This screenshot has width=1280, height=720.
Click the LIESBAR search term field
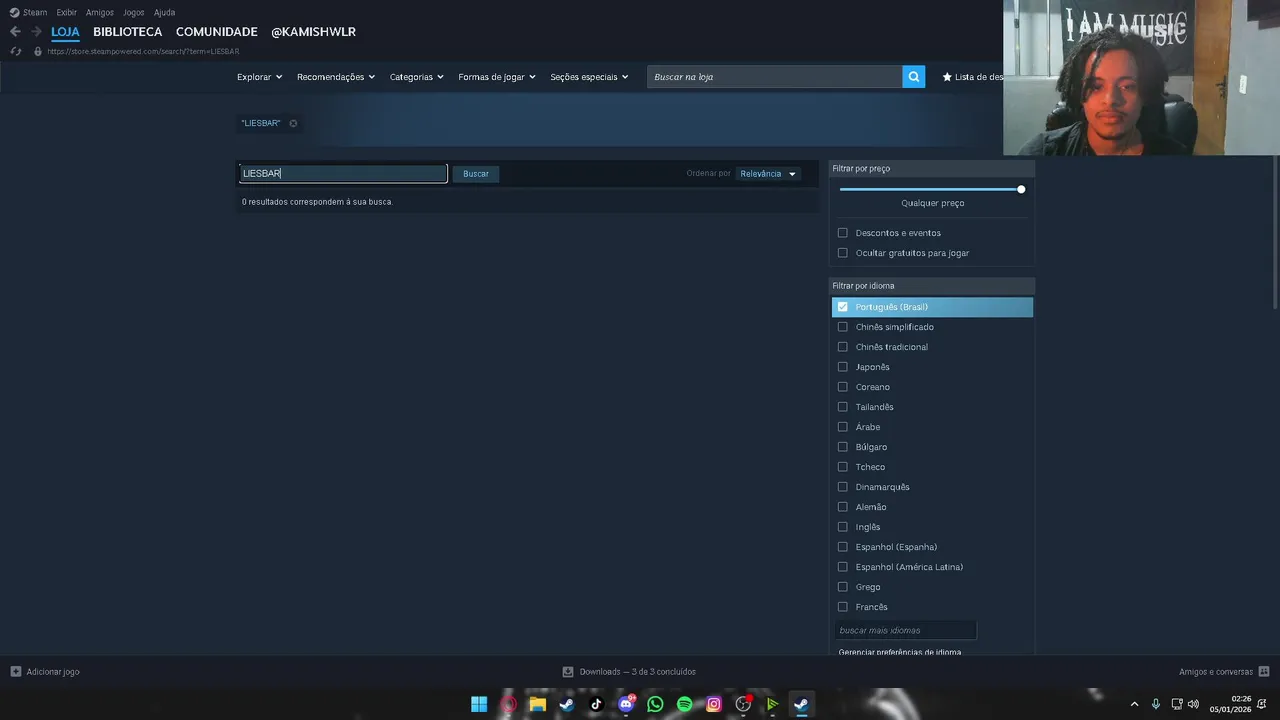[343, 174]
